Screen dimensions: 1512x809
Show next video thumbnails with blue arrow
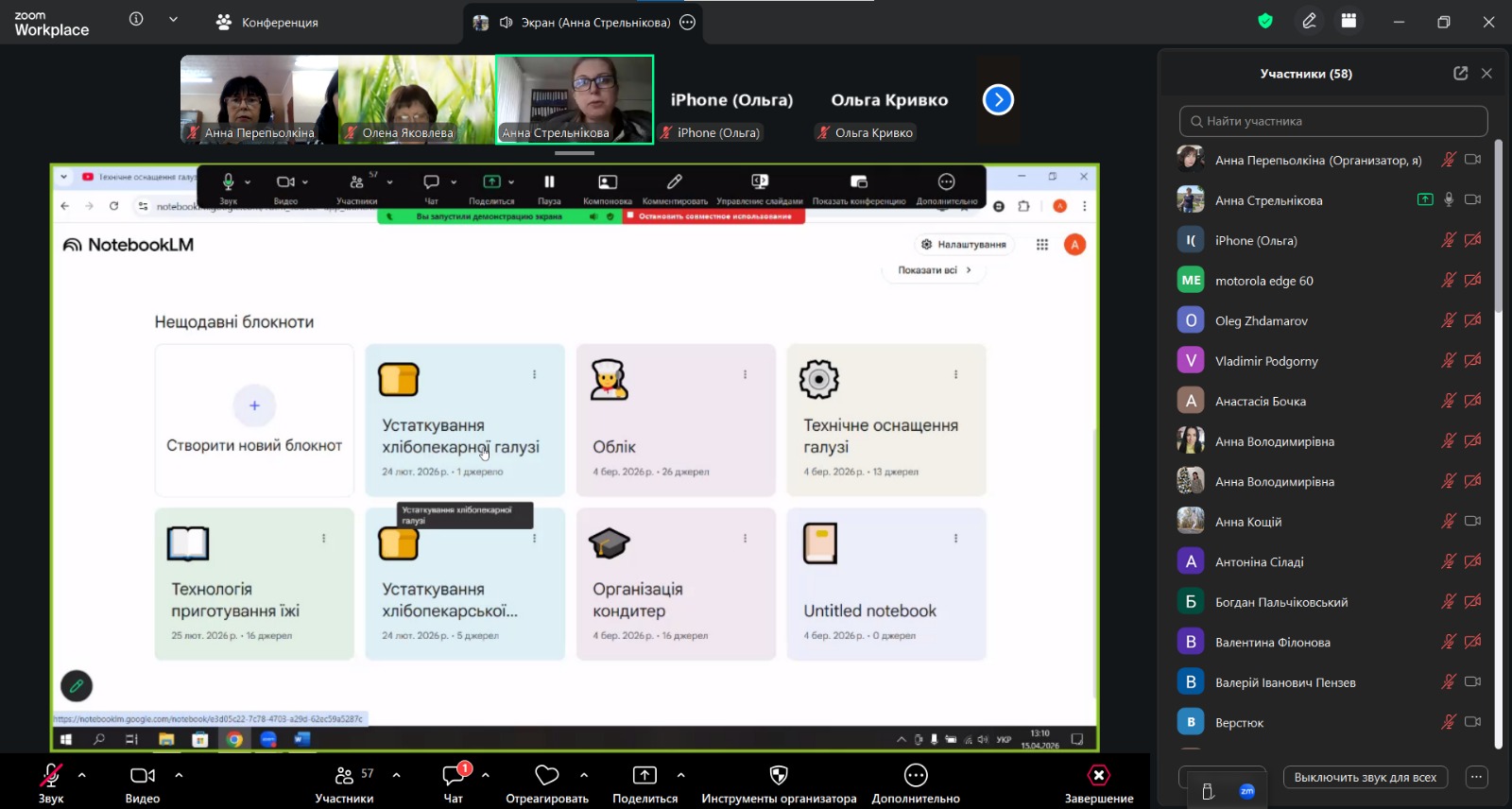[998, 99]
